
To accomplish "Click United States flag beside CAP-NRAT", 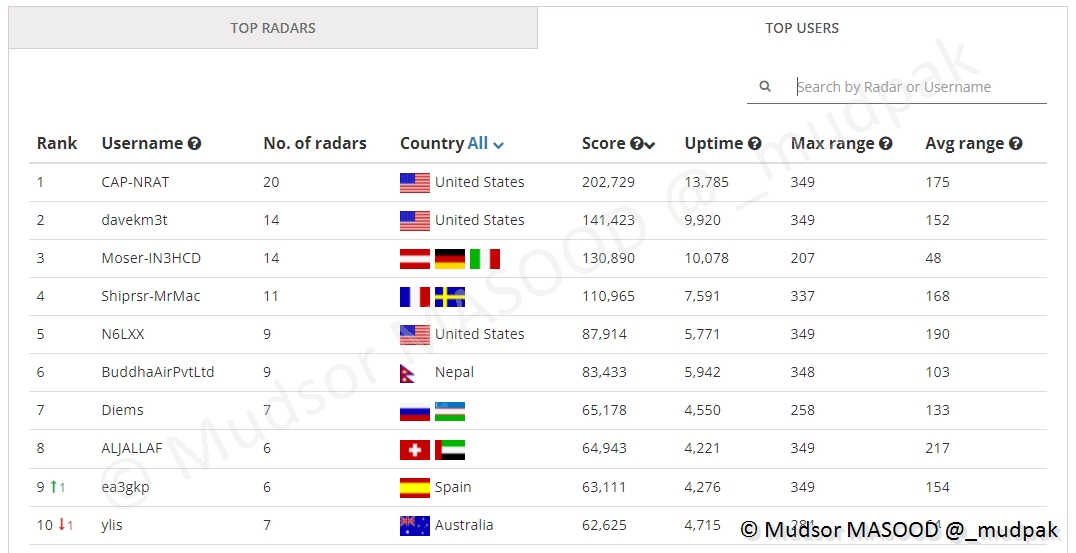I will point(414,183).
